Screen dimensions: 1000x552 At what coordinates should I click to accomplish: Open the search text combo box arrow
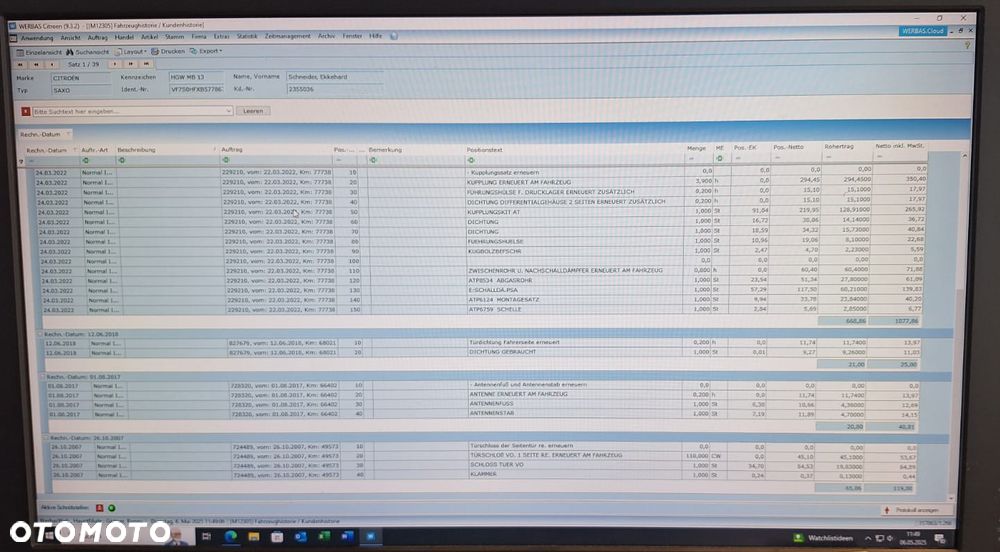[228, 111]
